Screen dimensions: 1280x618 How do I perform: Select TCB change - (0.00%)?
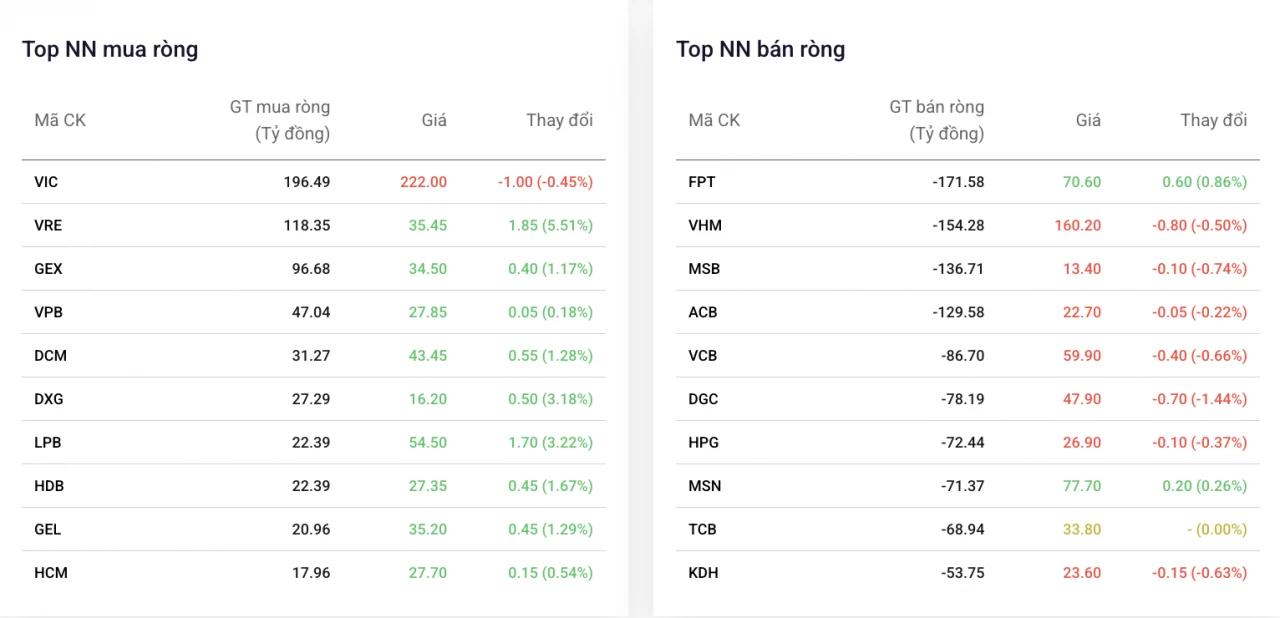(1217, 529)
